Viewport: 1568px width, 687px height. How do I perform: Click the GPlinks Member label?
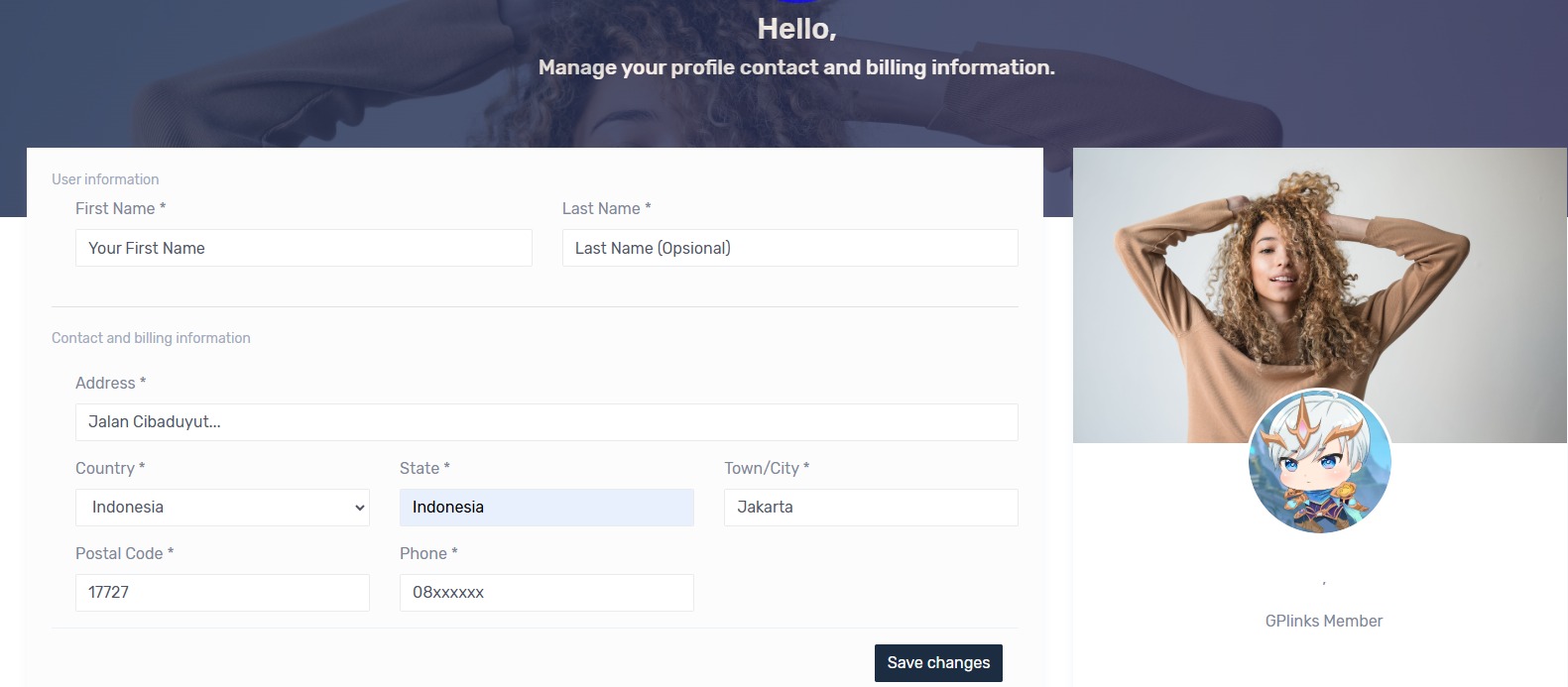click(1323, 621)
